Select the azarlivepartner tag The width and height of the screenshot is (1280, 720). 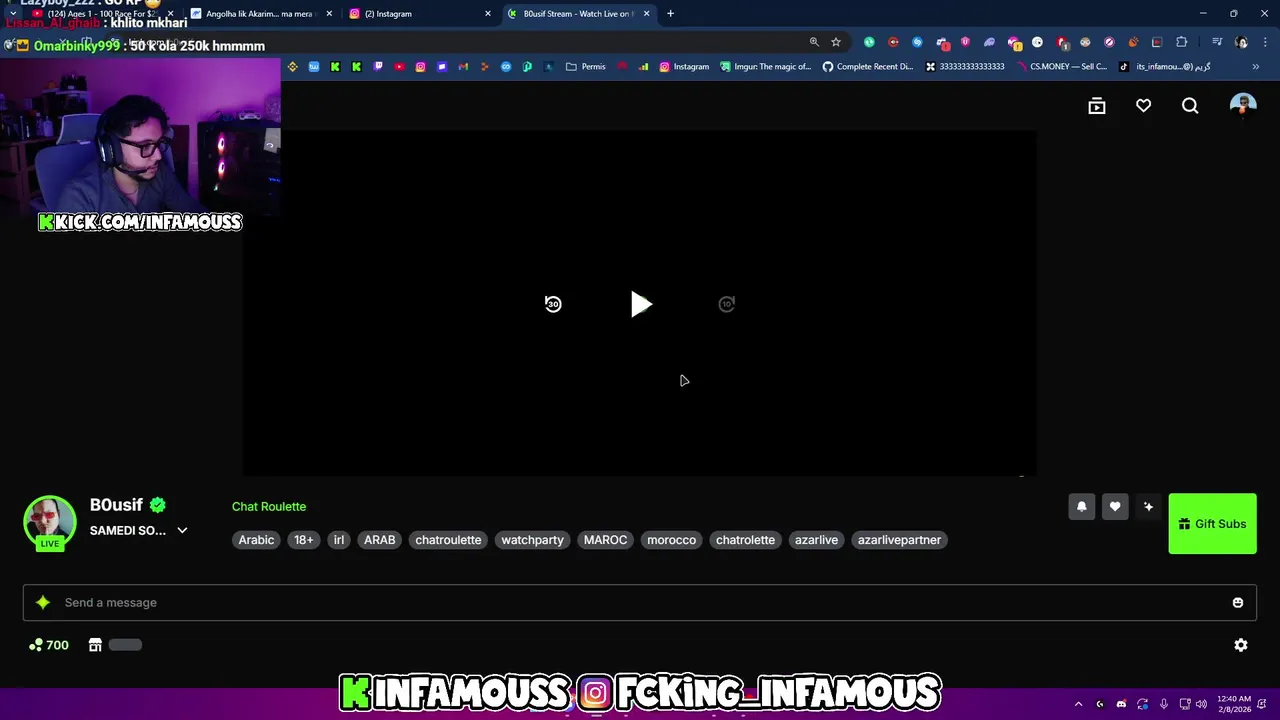click(x=899, y=540)
